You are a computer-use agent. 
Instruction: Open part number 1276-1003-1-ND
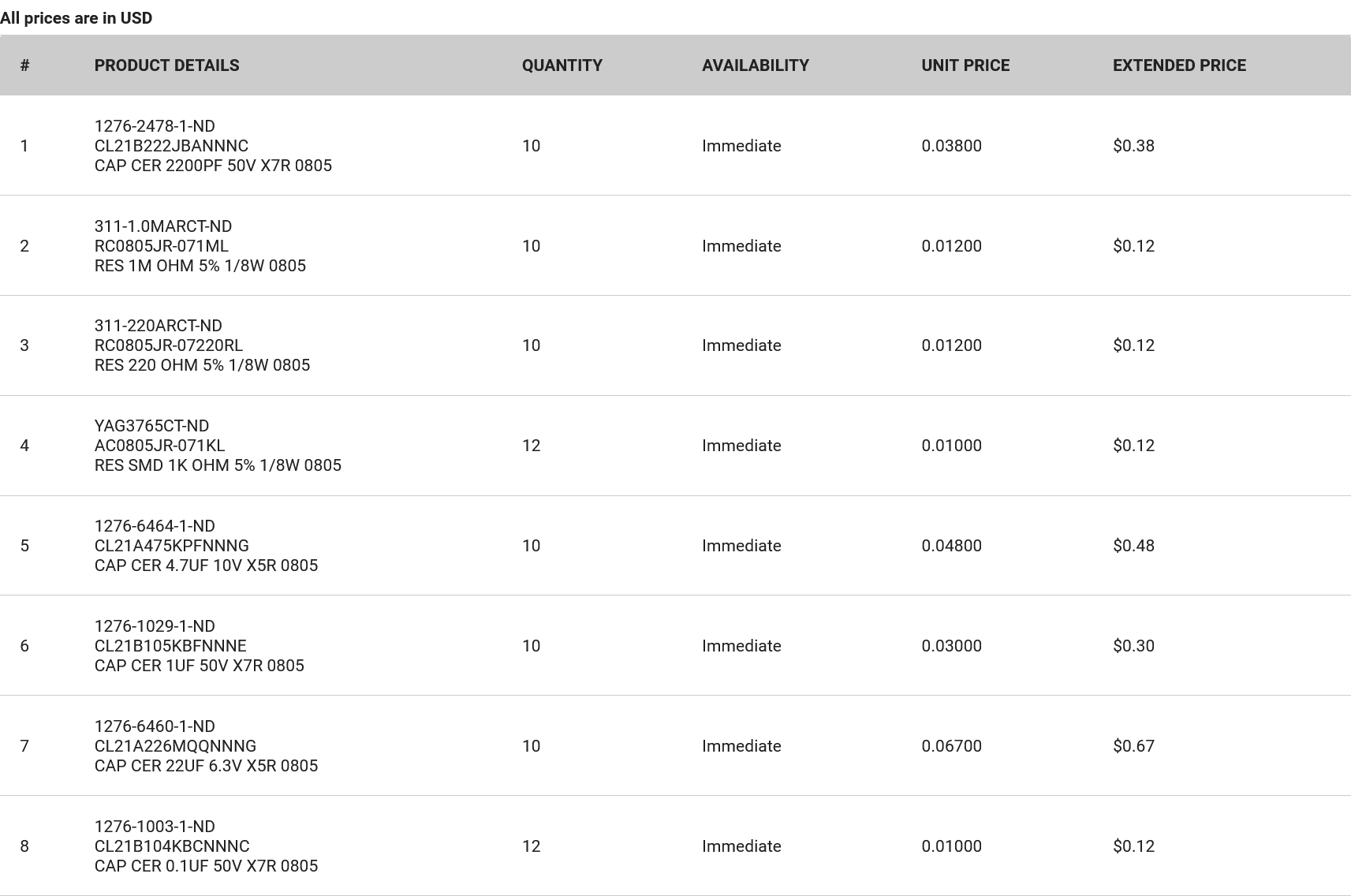point(155,827)
